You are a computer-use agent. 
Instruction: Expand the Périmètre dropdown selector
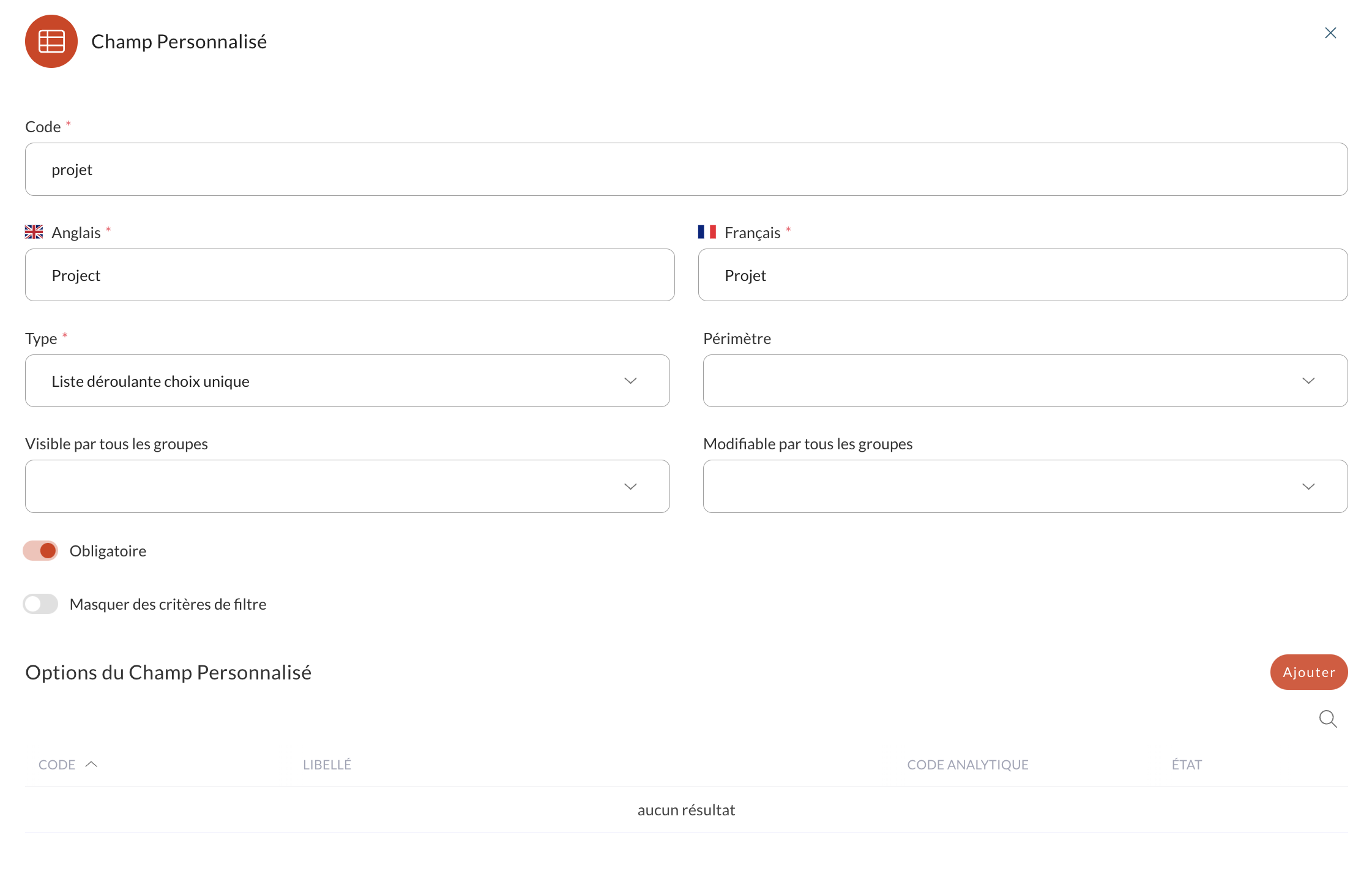click(1024, 380)
